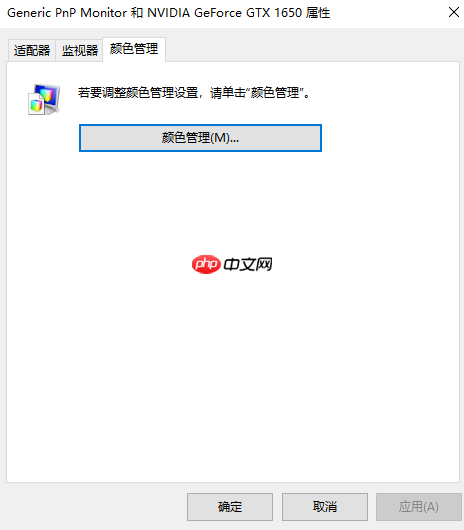Switch to the 适配器 tab
464x530 pixels.
tap(32, 50)
